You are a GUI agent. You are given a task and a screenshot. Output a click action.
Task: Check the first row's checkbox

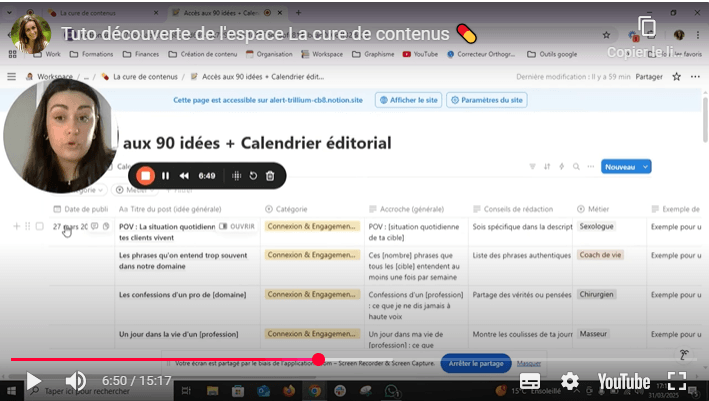(x=39, y=227)
